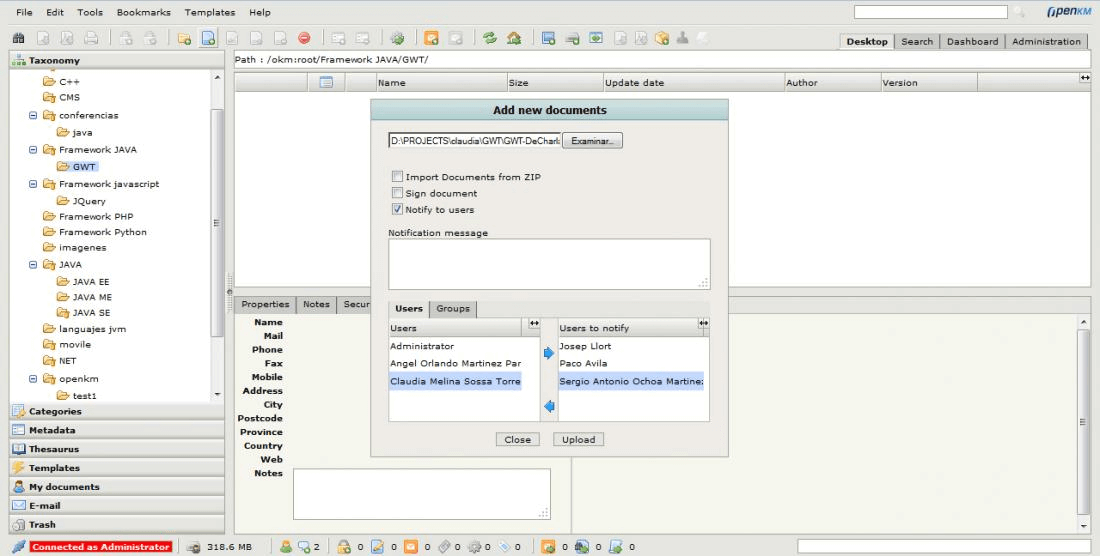Click the connected user icon in status bar
Viewport: 1100px width, 556px height.
286,547
